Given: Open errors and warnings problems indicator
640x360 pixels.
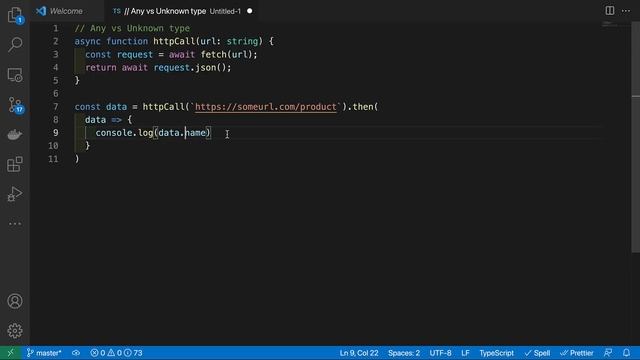Looking at the screenshot, I should pos(116,353).
